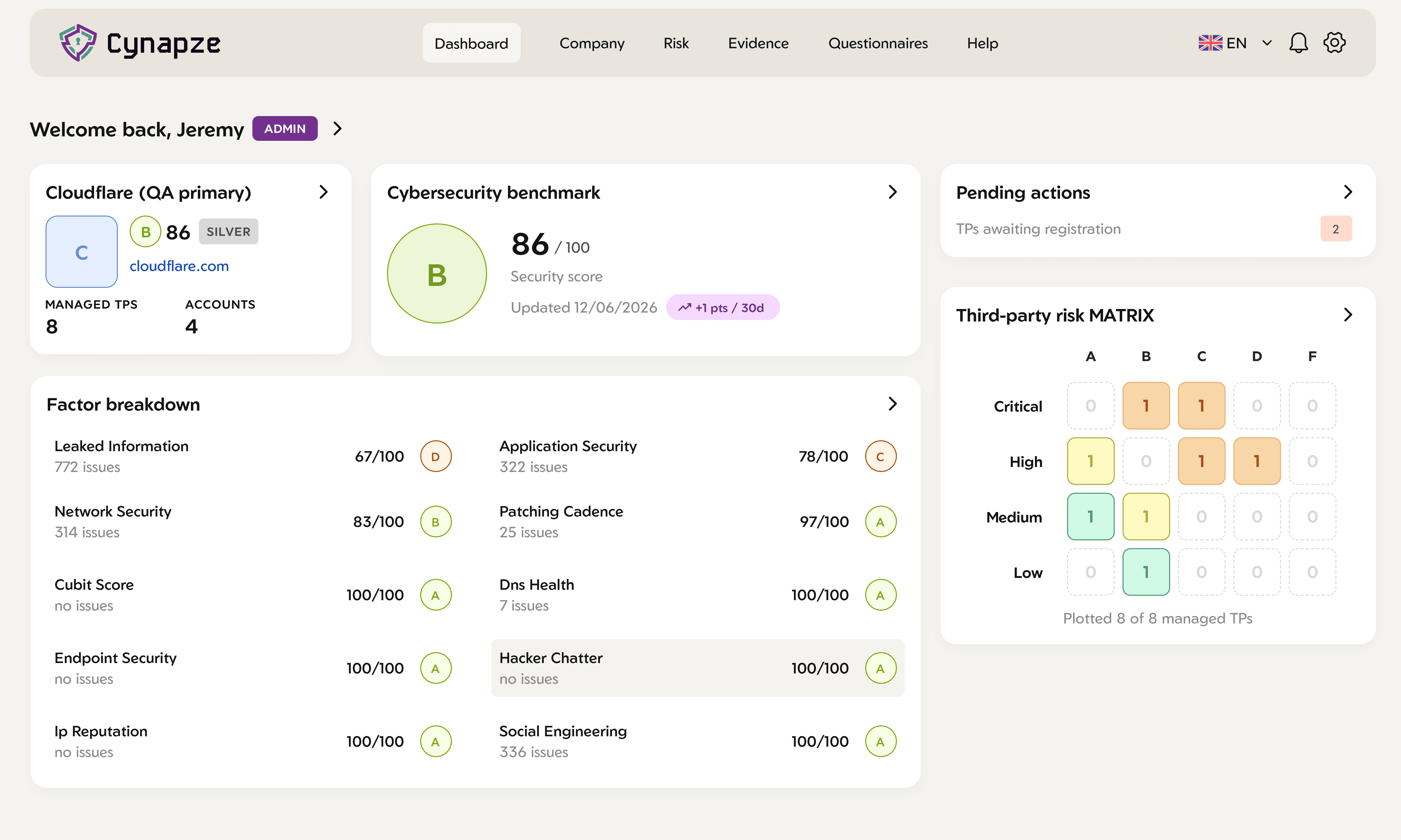Click the Leaked Information factor name
The width and height of the screenshot is (1401, 840).
[x=122, y=446]
